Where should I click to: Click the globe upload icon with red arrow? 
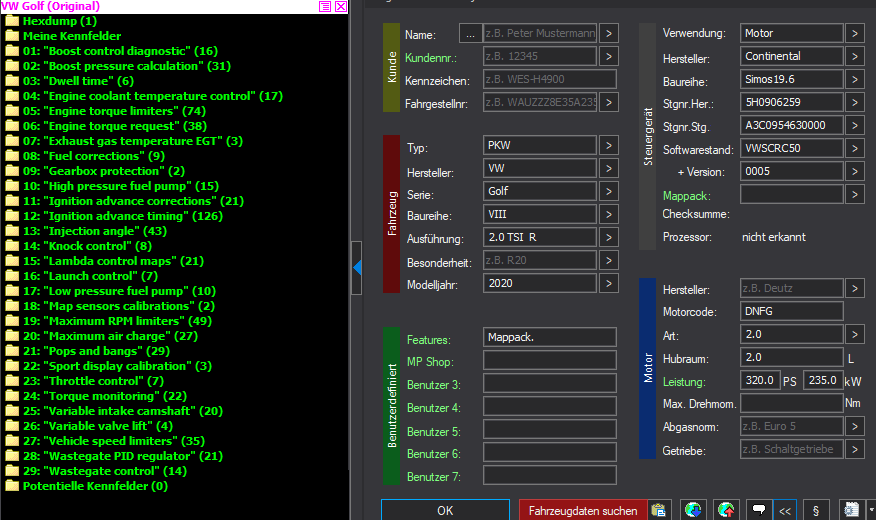tap(726, 510)
